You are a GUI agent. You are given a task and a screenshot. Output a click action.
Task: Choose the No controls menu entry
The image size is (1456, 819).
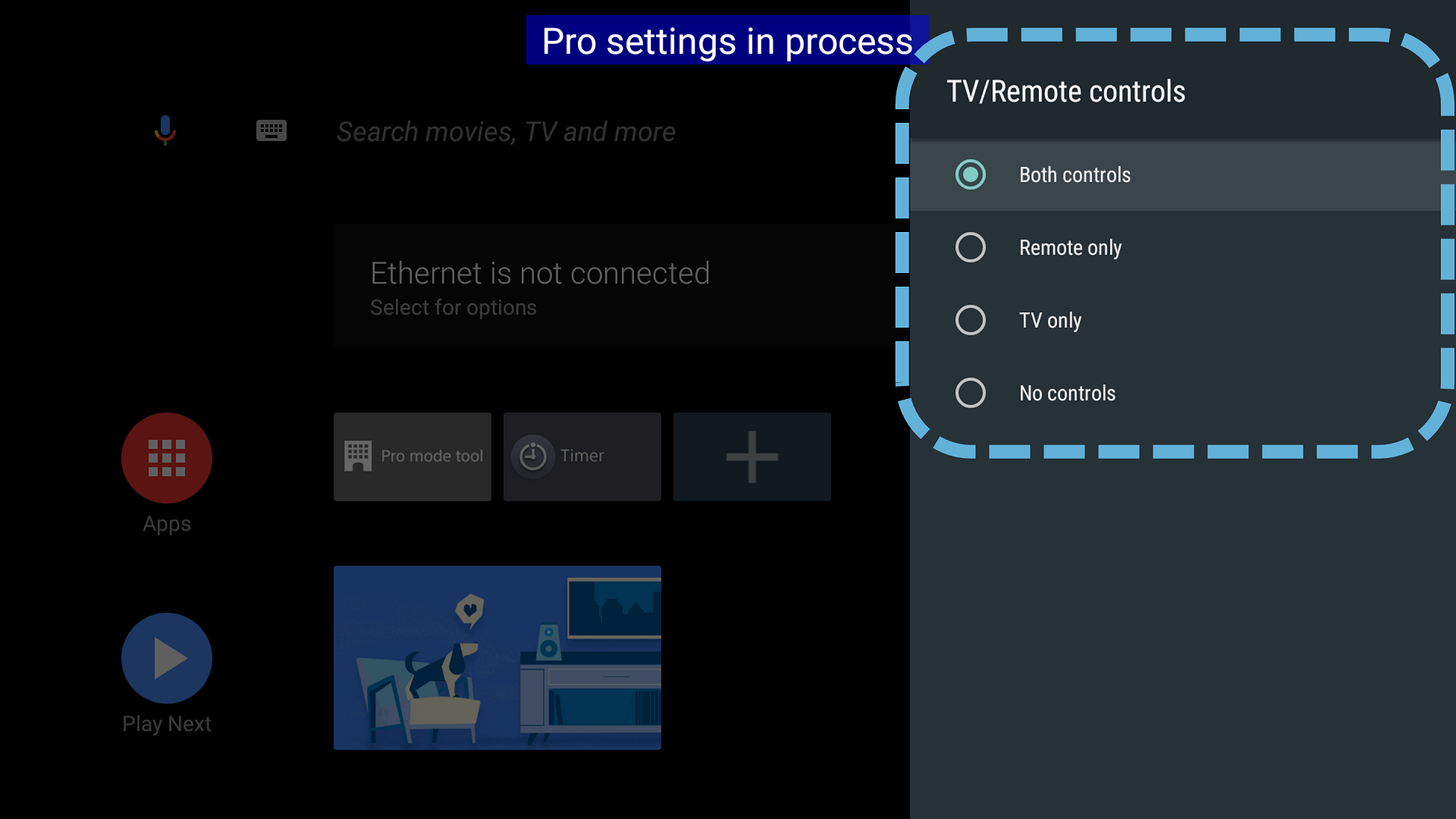(1067, 393)
